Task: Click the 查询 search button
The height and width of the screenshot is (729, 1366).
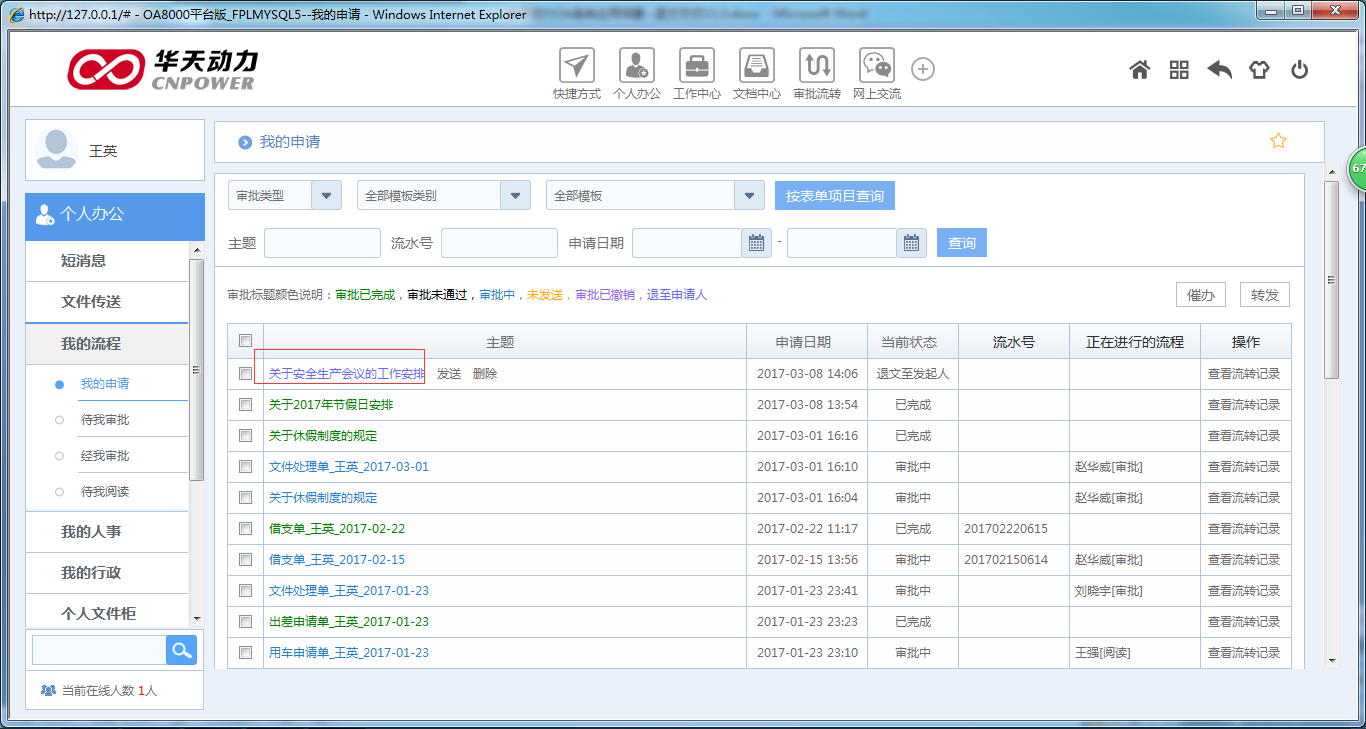Action: pyautogui.click(x=962, y=243)
